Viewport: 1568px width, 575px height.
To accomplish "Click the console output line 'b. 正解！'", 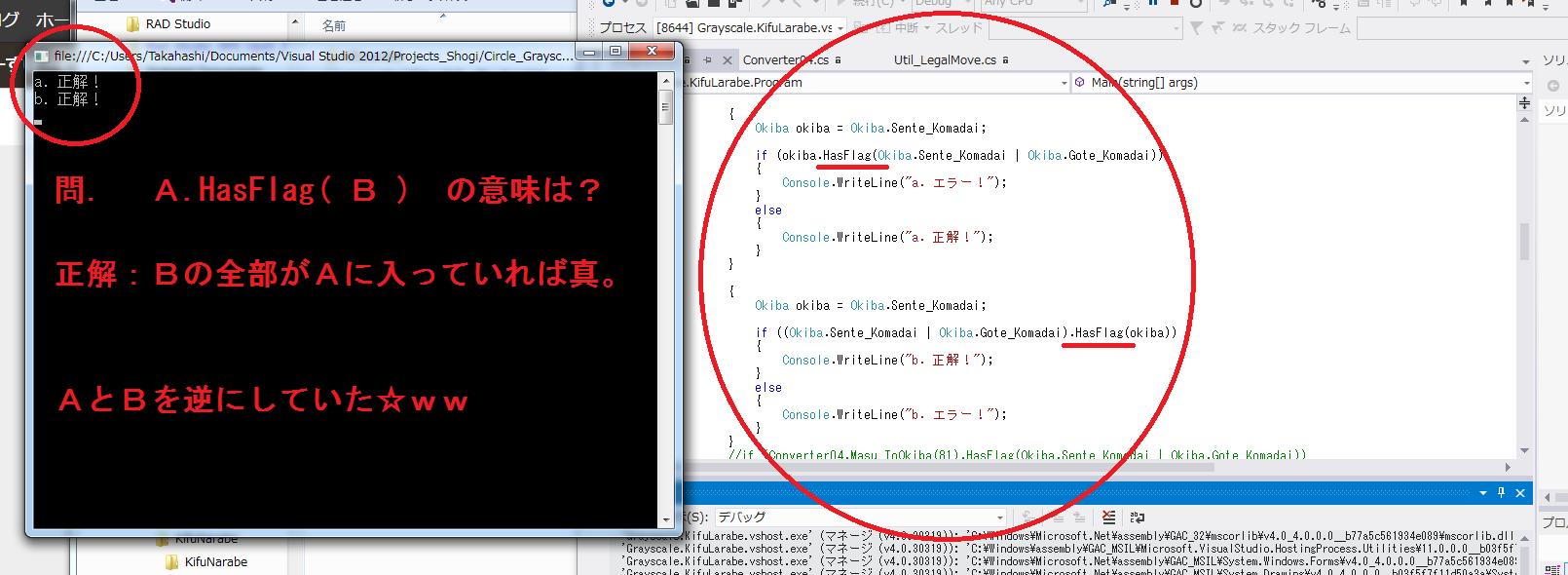I will click(x=67, y=98).
